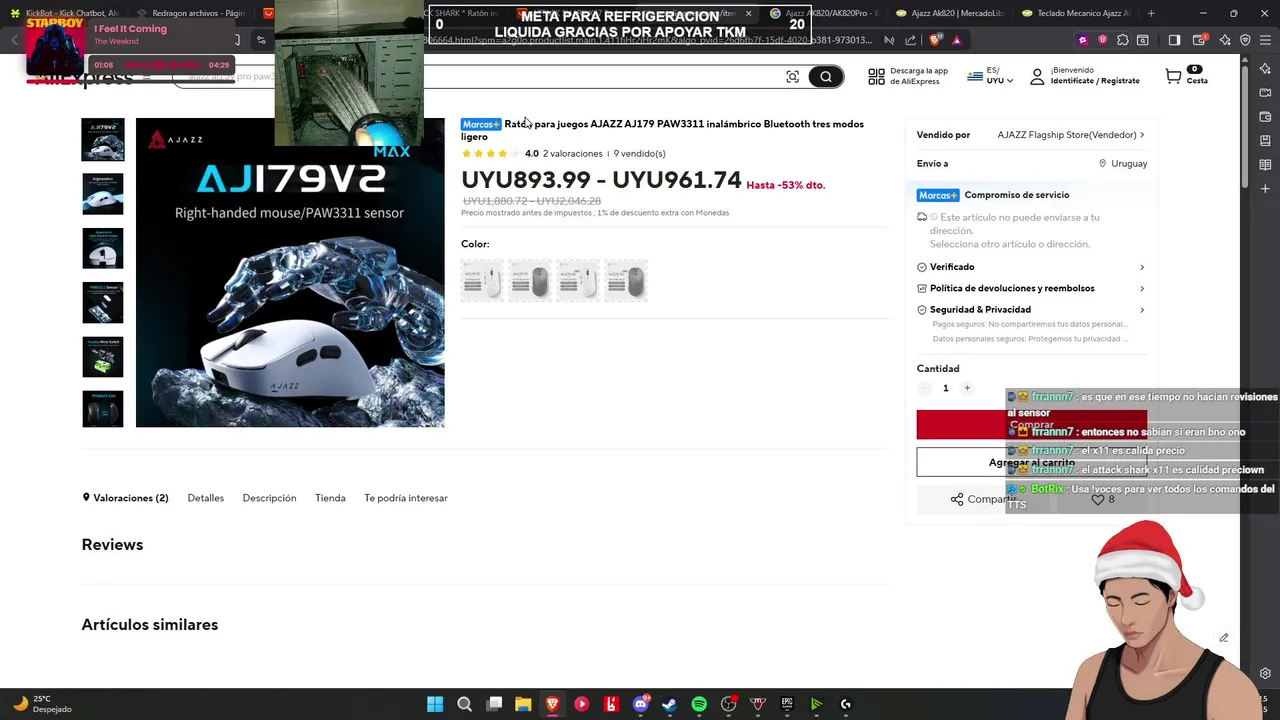
Task: Switch to Valoraciones (2) tab
Action: pyautogui.click(x=125, y=498)
